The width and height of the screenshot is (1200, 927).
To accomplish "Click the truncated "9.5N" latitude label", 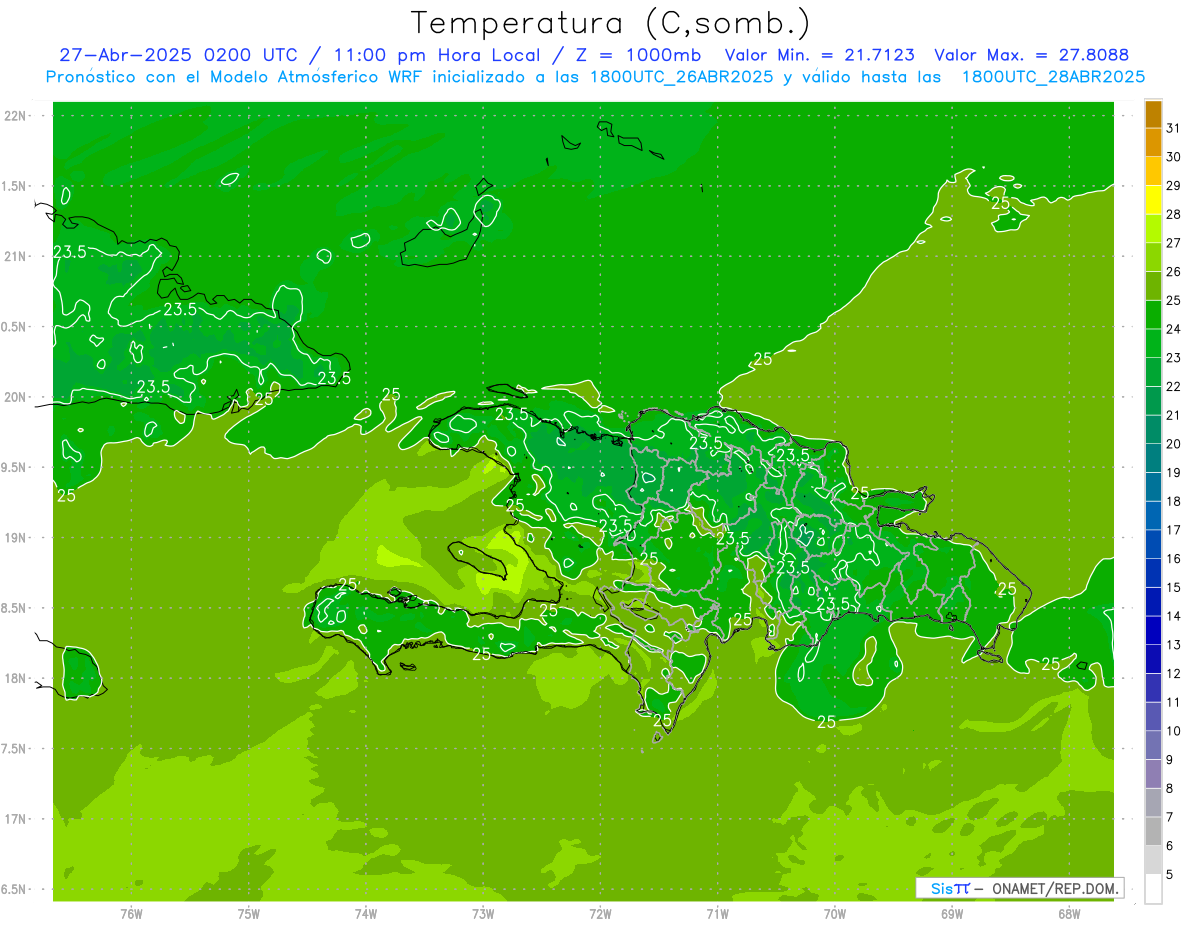I will 15,467.
